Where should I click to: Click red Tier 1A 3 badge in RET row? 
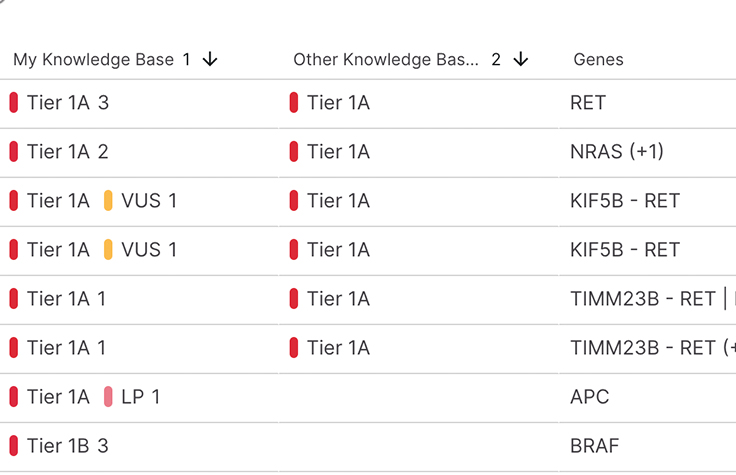tap(59, 103)
